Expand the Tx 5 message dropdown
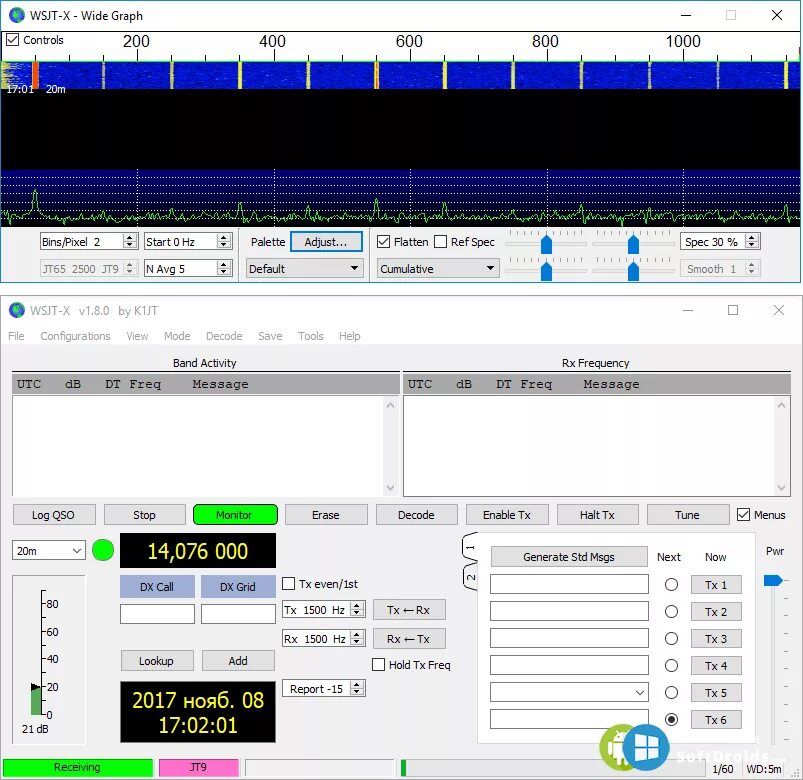 [x=640, y=693]
